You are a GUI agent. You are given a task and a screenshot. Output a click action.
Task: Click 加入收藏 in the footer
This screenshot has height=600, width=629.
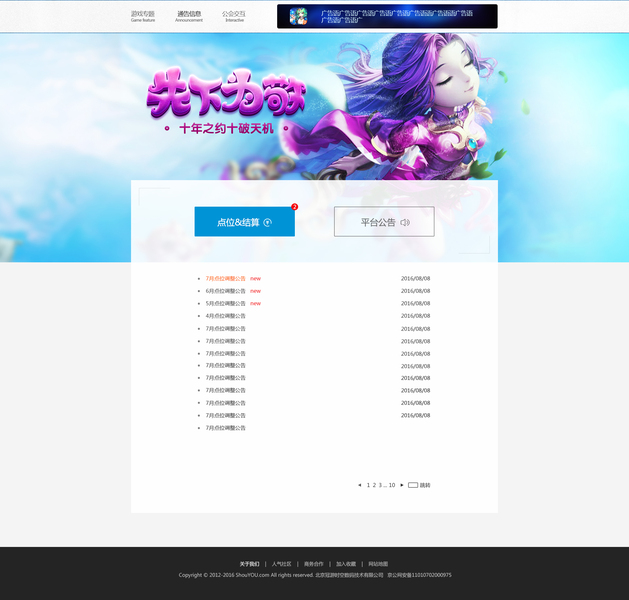(346, 564)
